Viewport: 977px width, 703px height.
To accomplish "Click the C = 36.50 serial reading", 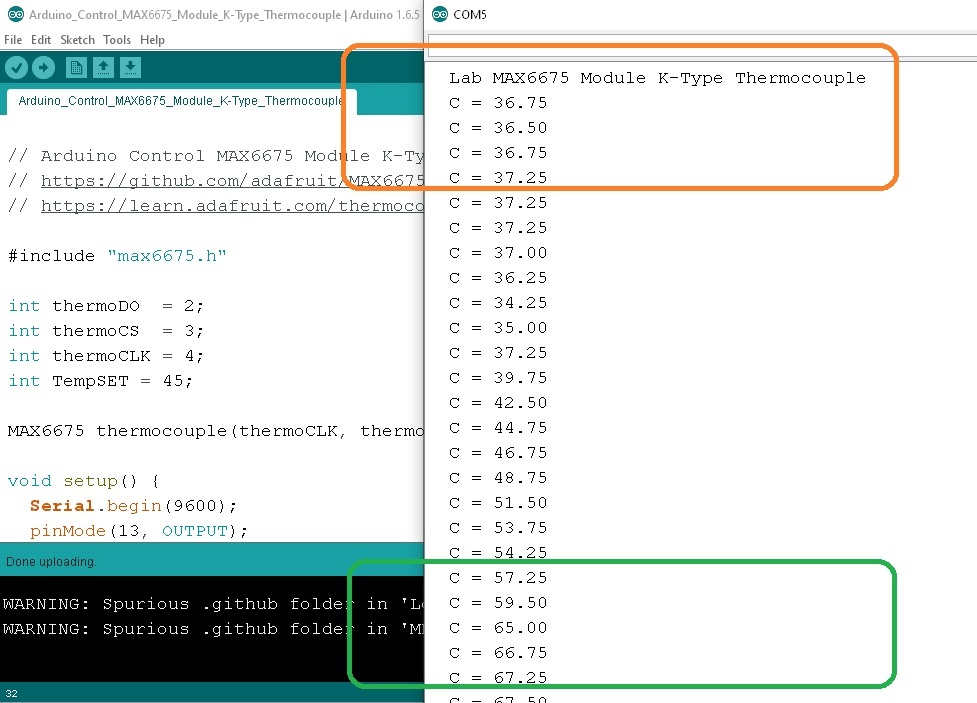I will pos(498,128).
